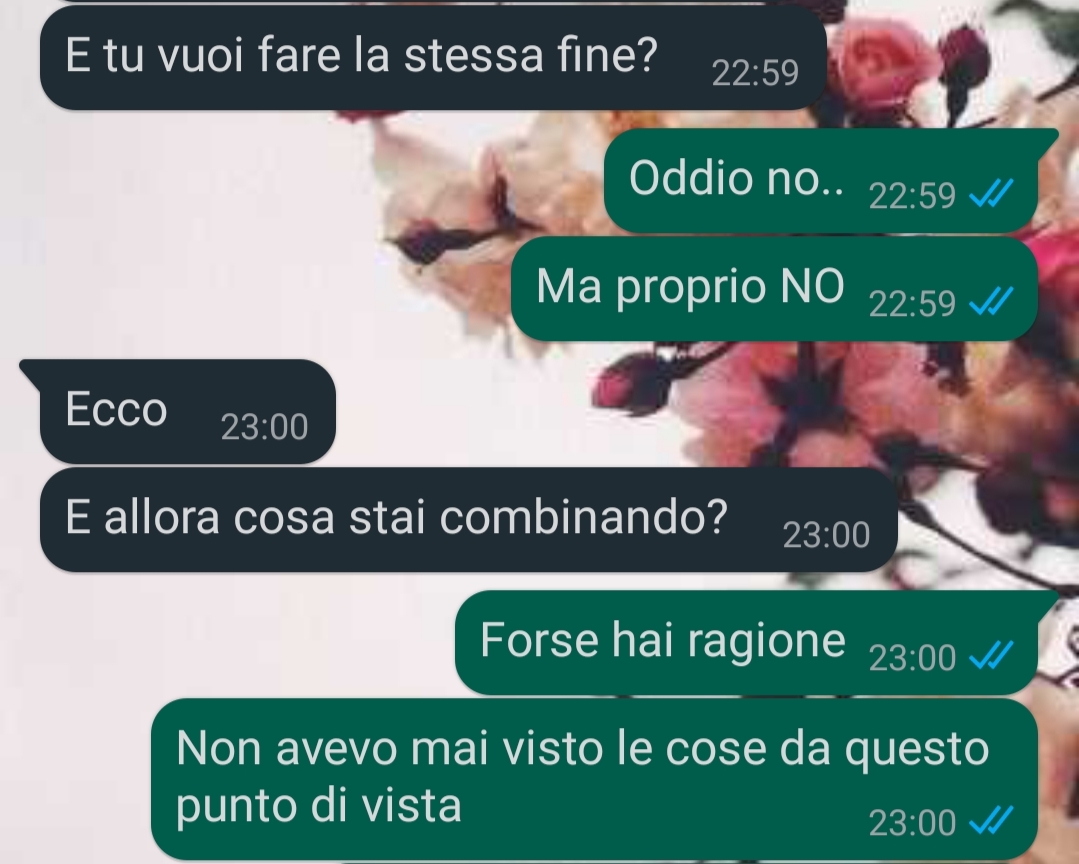Screen dimensions: 1079x864
Task: Tap blue ticks beside 'Forse hai ragione'
Action: (991, 656)
